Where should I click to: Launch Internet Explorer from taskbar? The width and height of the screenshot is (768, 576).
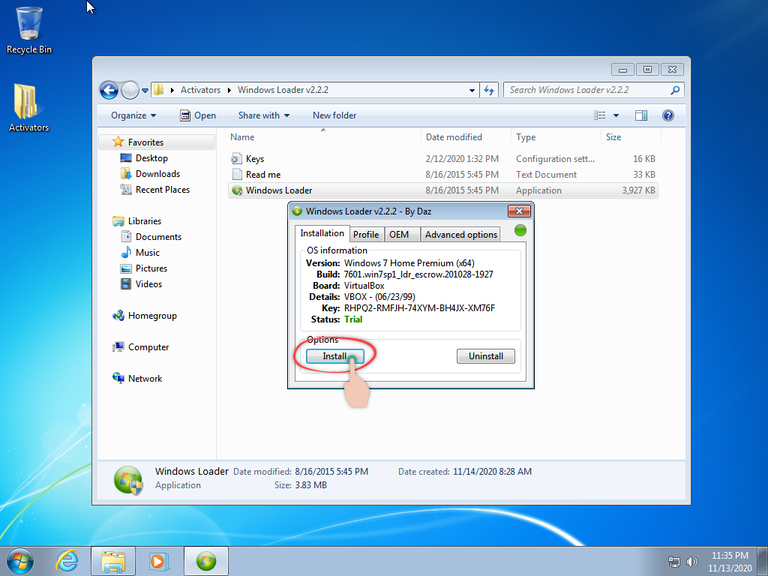tap(67, 561)
